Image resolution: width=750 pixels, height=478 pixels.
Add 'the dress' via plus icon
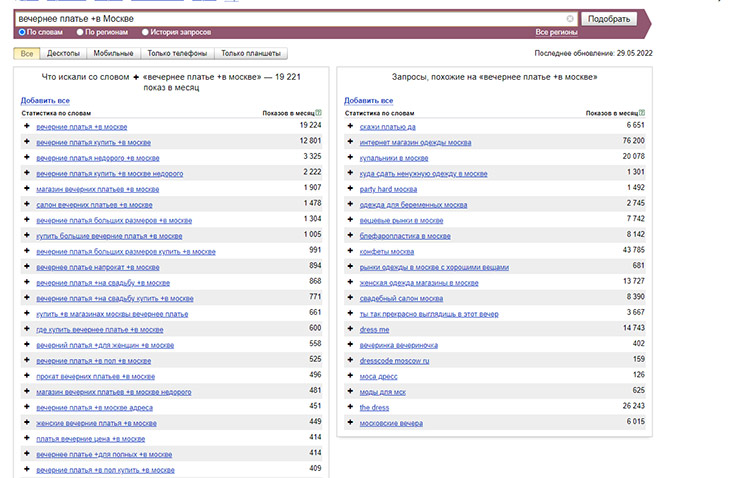click(350, 407)
